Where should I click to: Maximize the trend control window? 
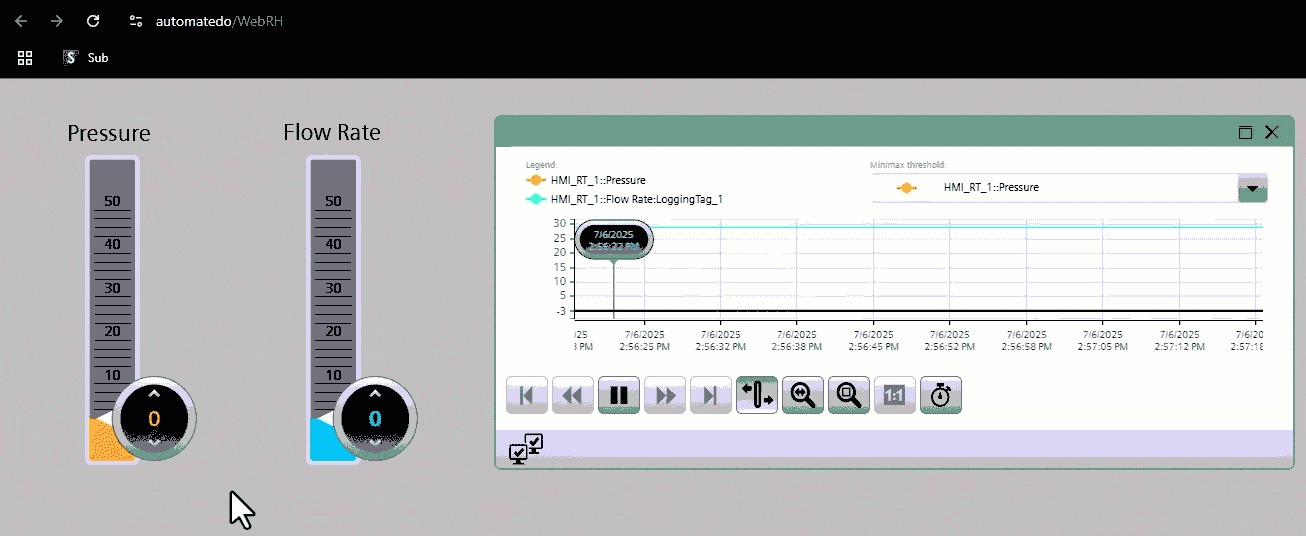click(x=1245, y=132)
